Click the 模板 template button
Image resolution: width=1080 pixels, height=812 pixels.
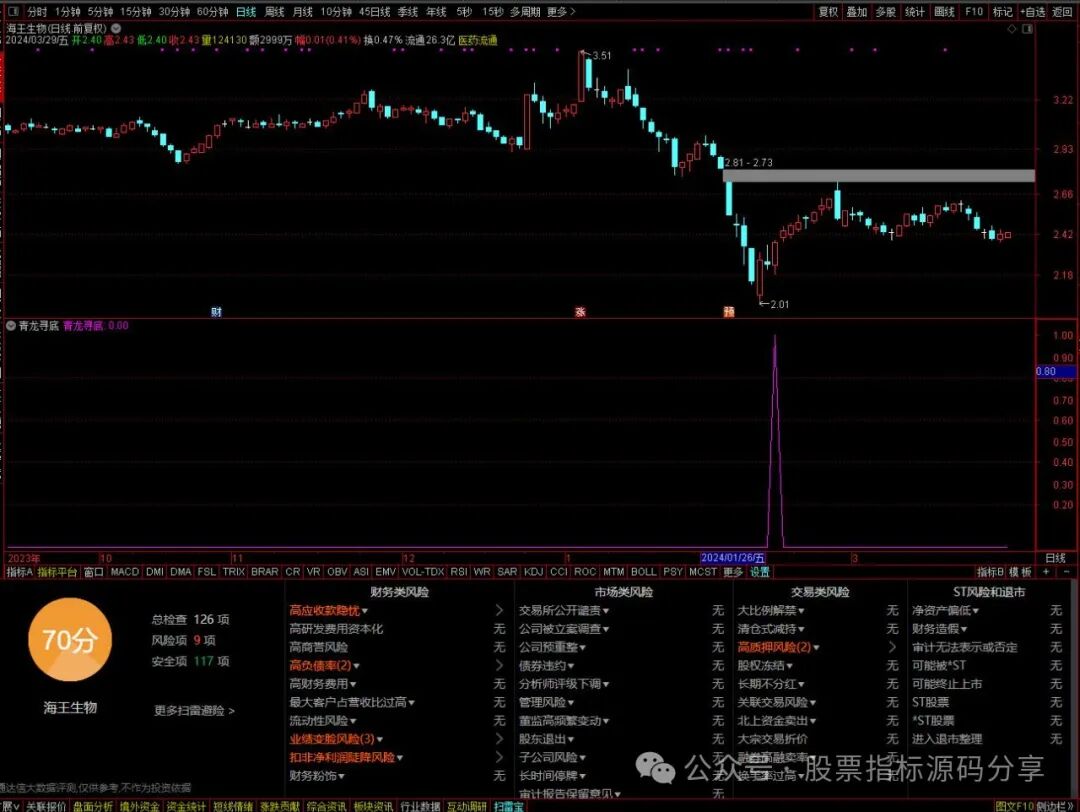1021,572
